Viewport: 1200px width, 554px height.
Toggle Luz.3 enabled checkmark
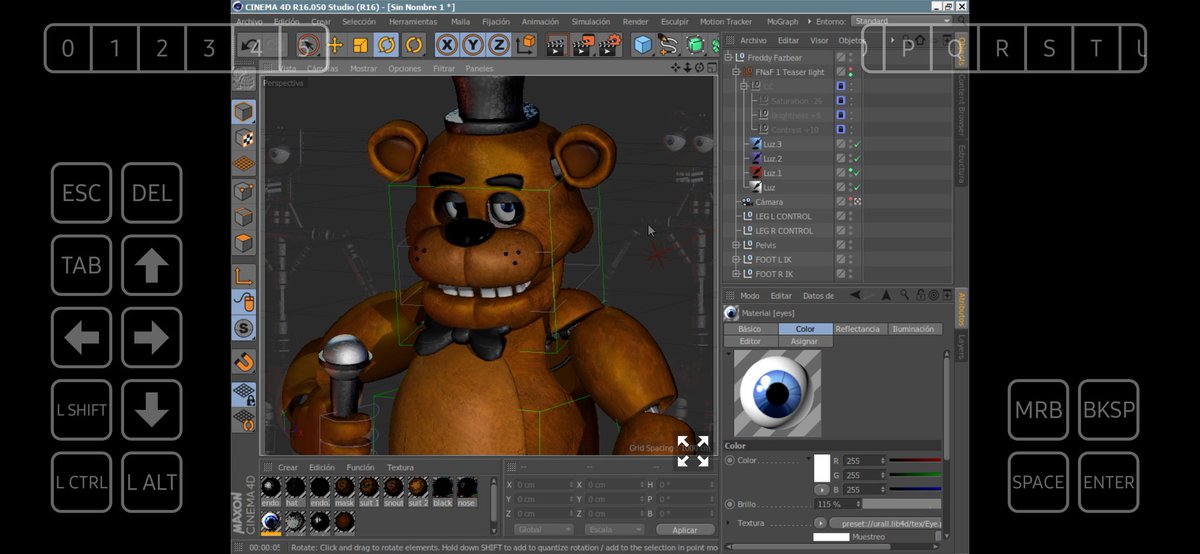pos(858,145)
